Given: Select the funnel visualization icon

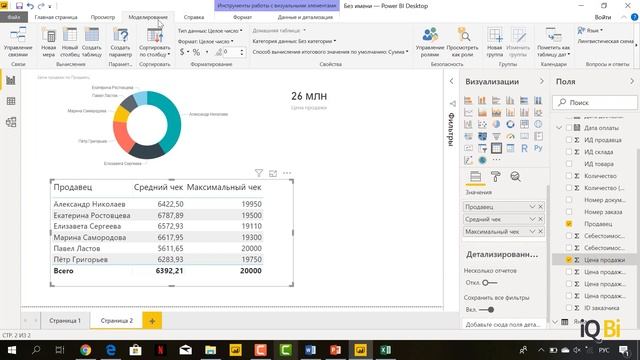Looking at the screenshot, I should (496, 136).
